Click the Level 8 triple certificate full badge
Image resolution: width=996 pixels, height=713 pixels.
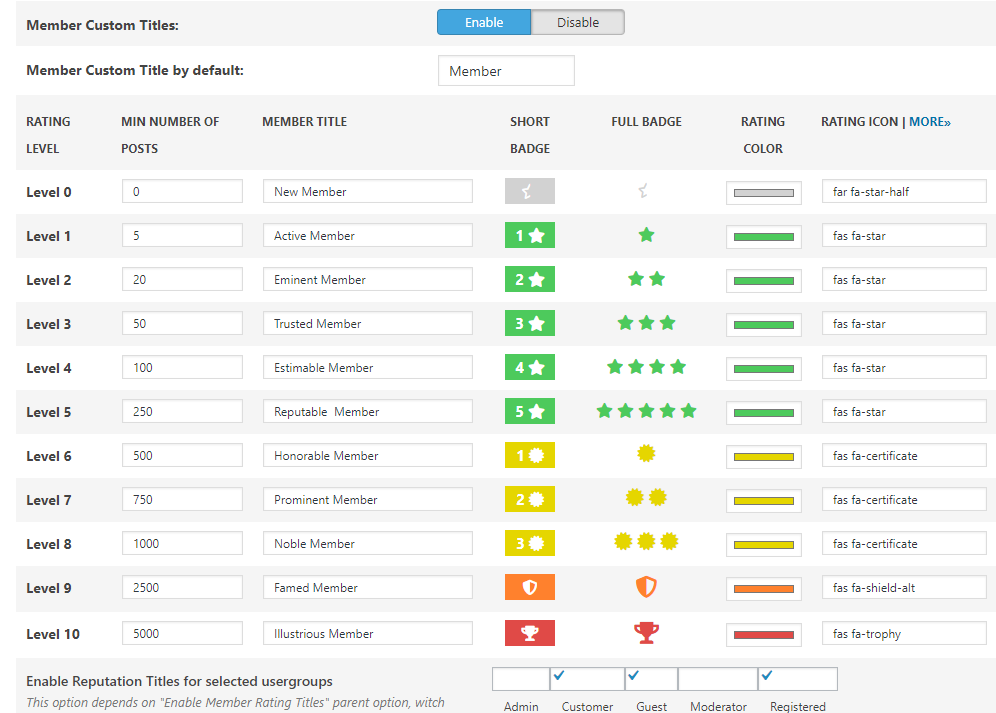tap(646, 542)
